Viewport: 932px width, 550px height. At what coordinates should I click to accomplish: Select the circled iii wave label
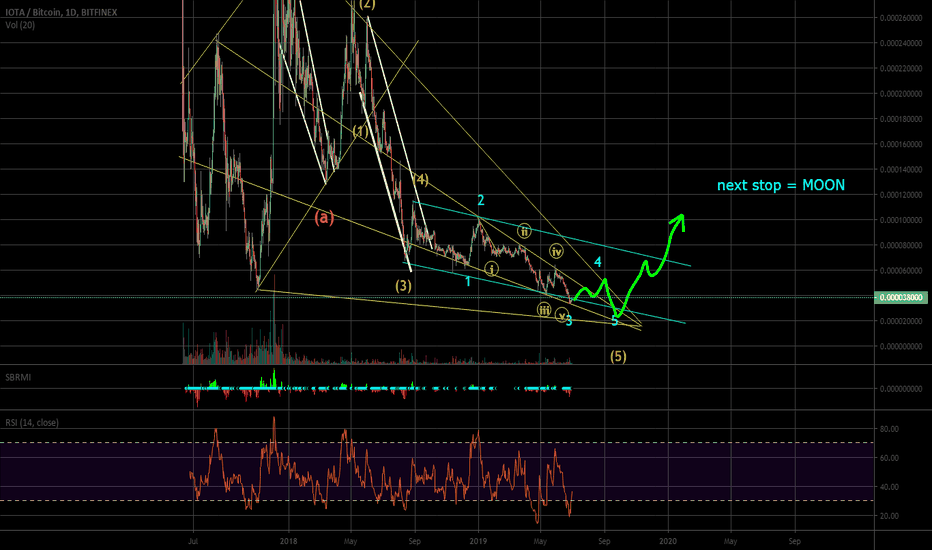(544, 309)
